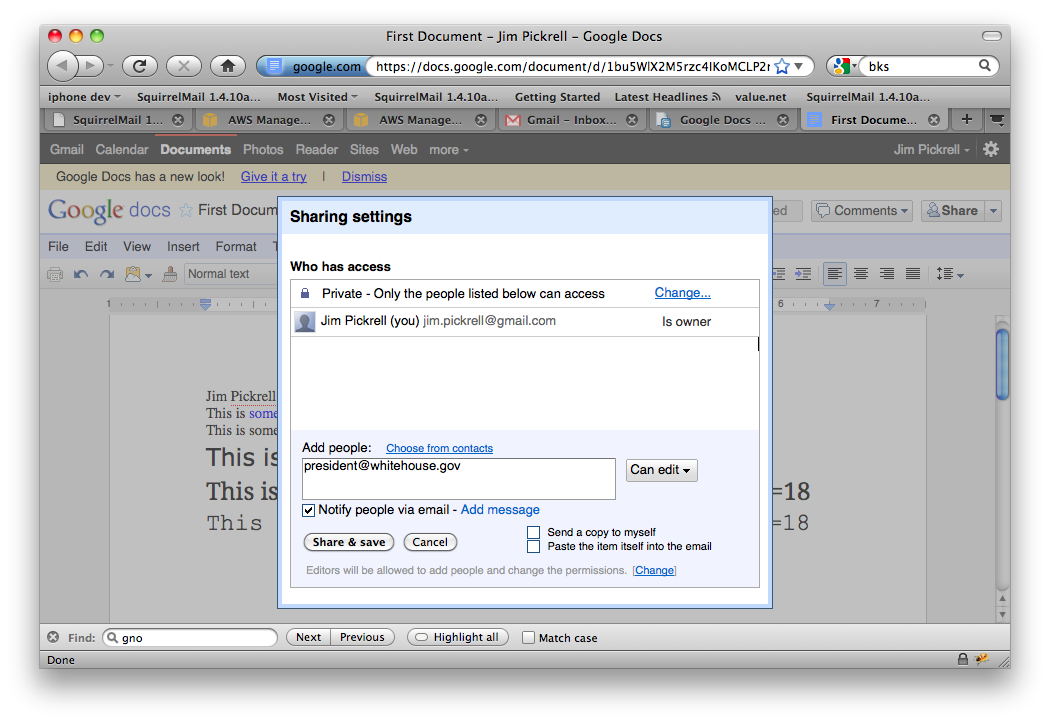
Task: Click the Redo arrow in Docs toolbar
Action: click(x=106, y=274)
